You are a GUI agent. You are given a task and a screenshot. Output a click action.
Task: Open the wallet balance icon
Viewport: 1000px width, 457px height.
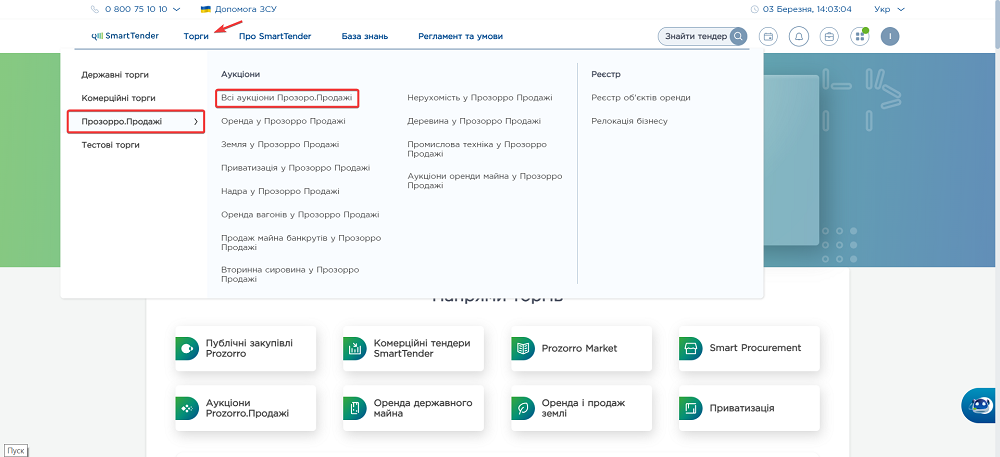coord(769,37)
